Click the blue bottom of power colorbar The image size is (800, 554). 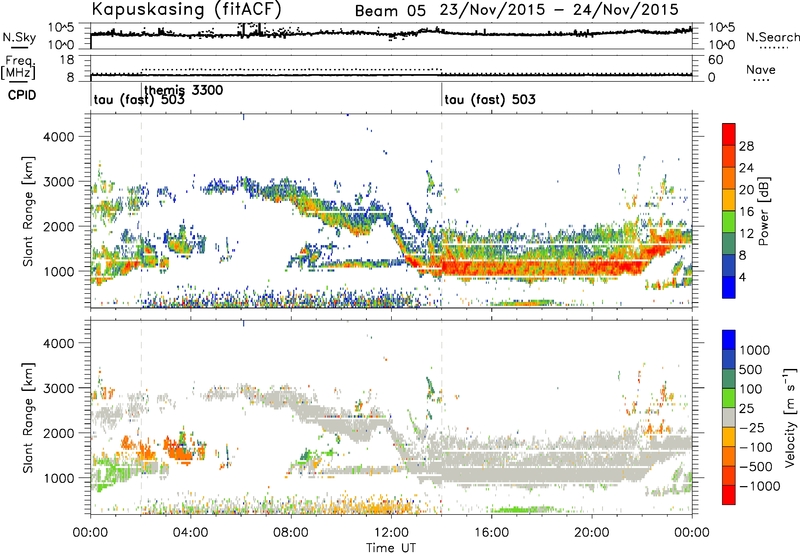pos(729,287)
